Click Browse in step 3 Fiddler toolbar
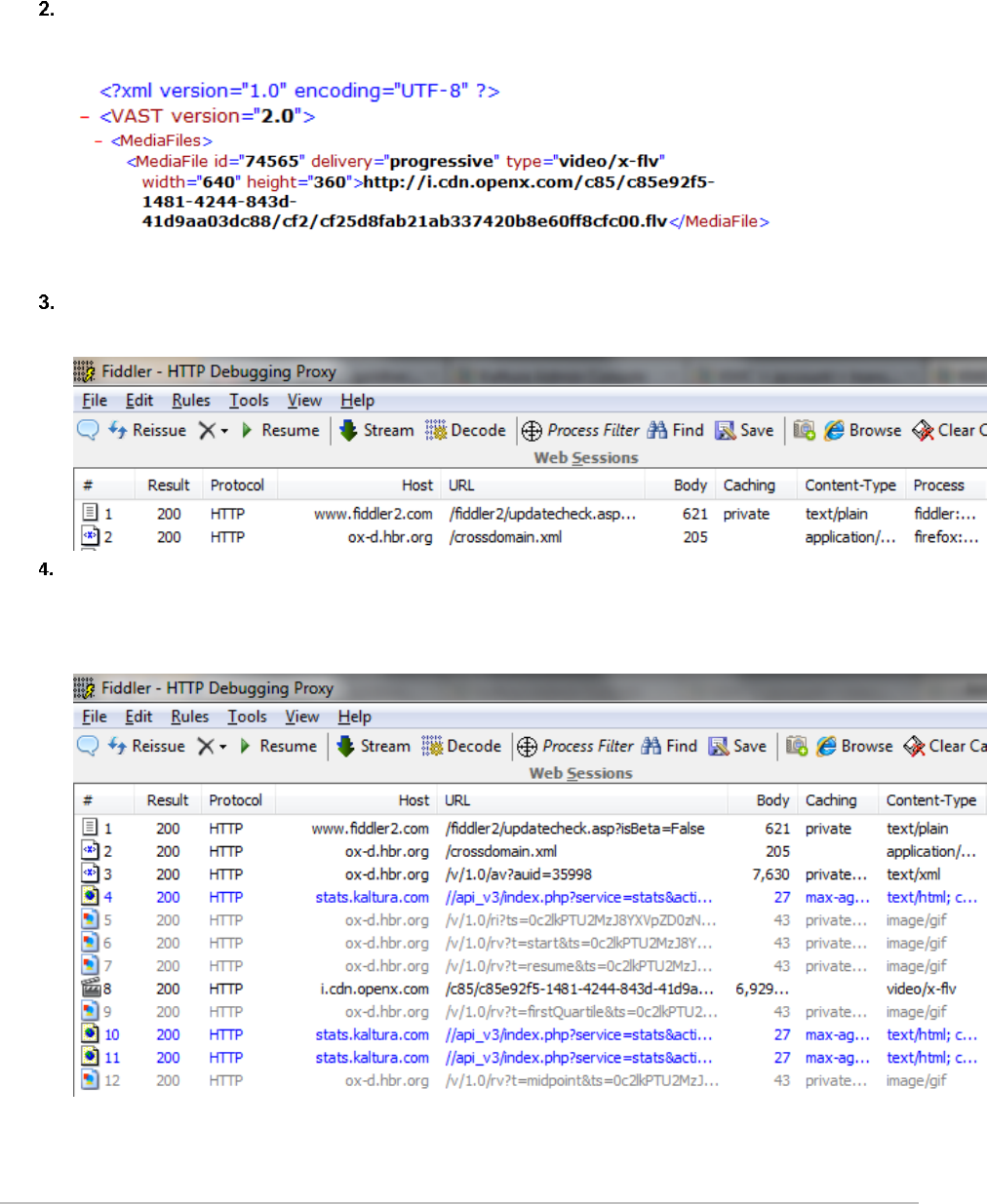This screenshot has width=987, height=1204. (x=863, y=430)
